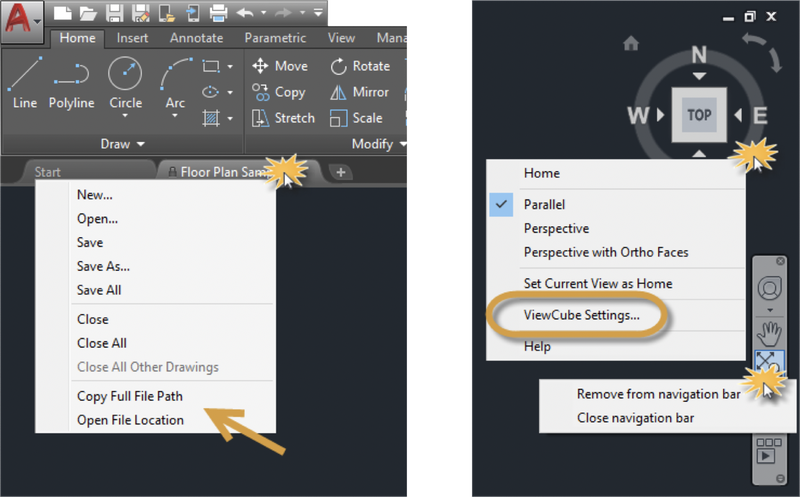Screen dimensions: 800x497
Task: Click the ViewCube home icon
Action: point(631,44)
